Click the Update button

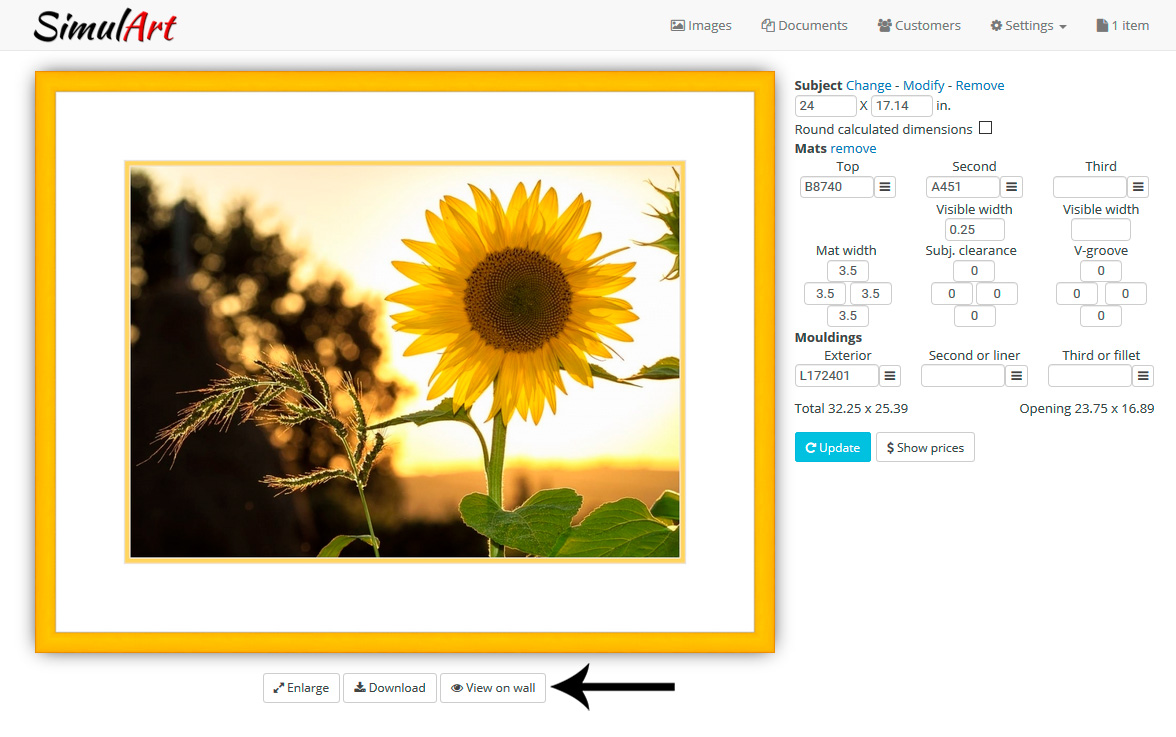coord(832,447)
